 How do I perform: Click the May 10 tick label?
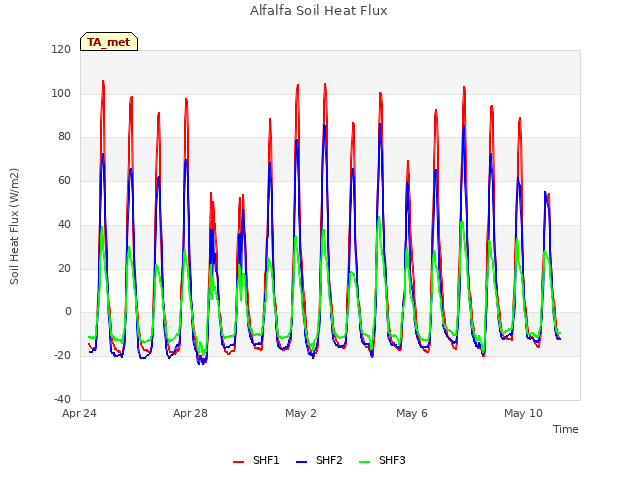pyautogui.click(x=523, y=413)
